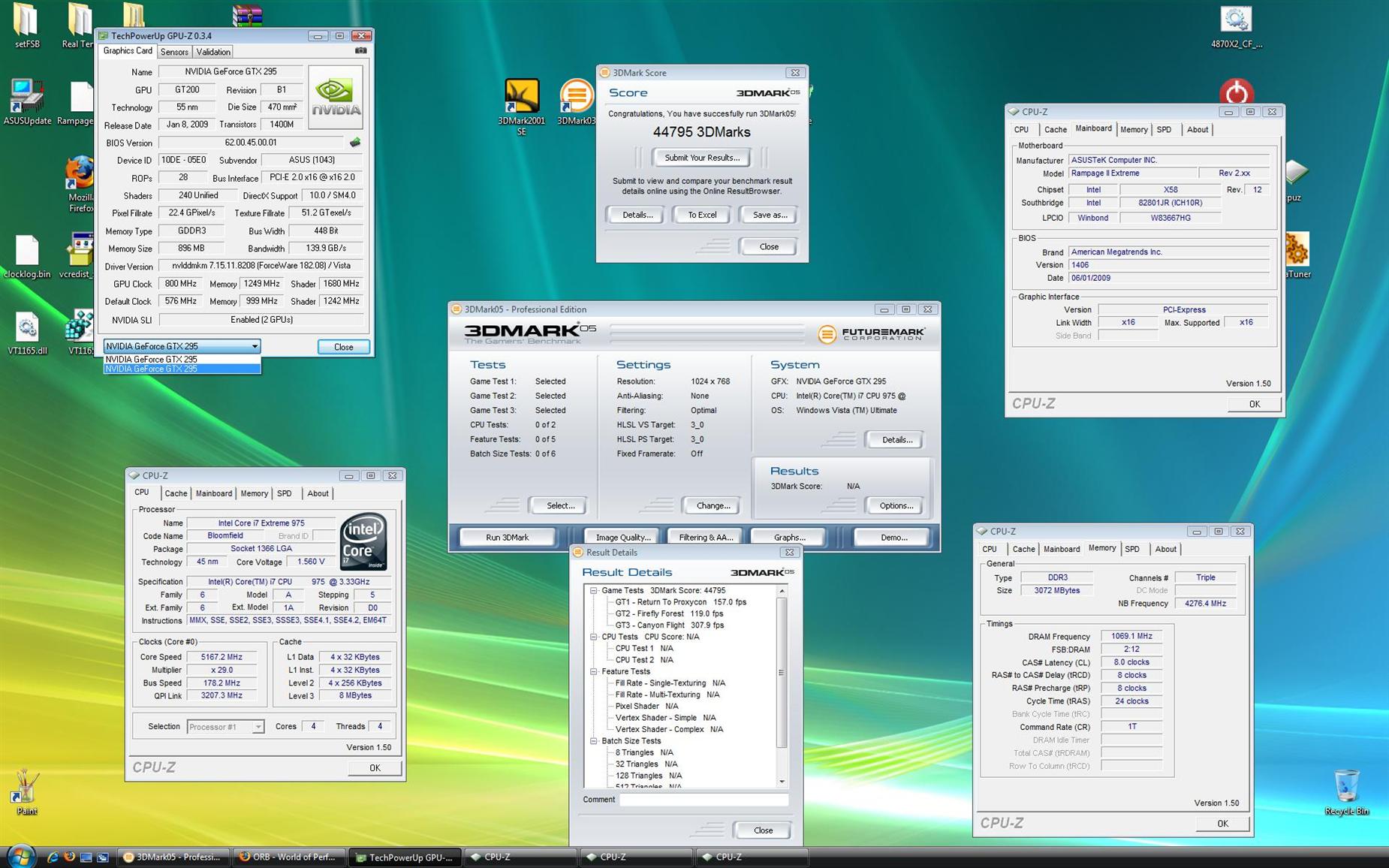Screen dimensions: 1389x868
Task: Collapse the Game Tests tree node
Action: pyautogui.click(x=593, y=590)
